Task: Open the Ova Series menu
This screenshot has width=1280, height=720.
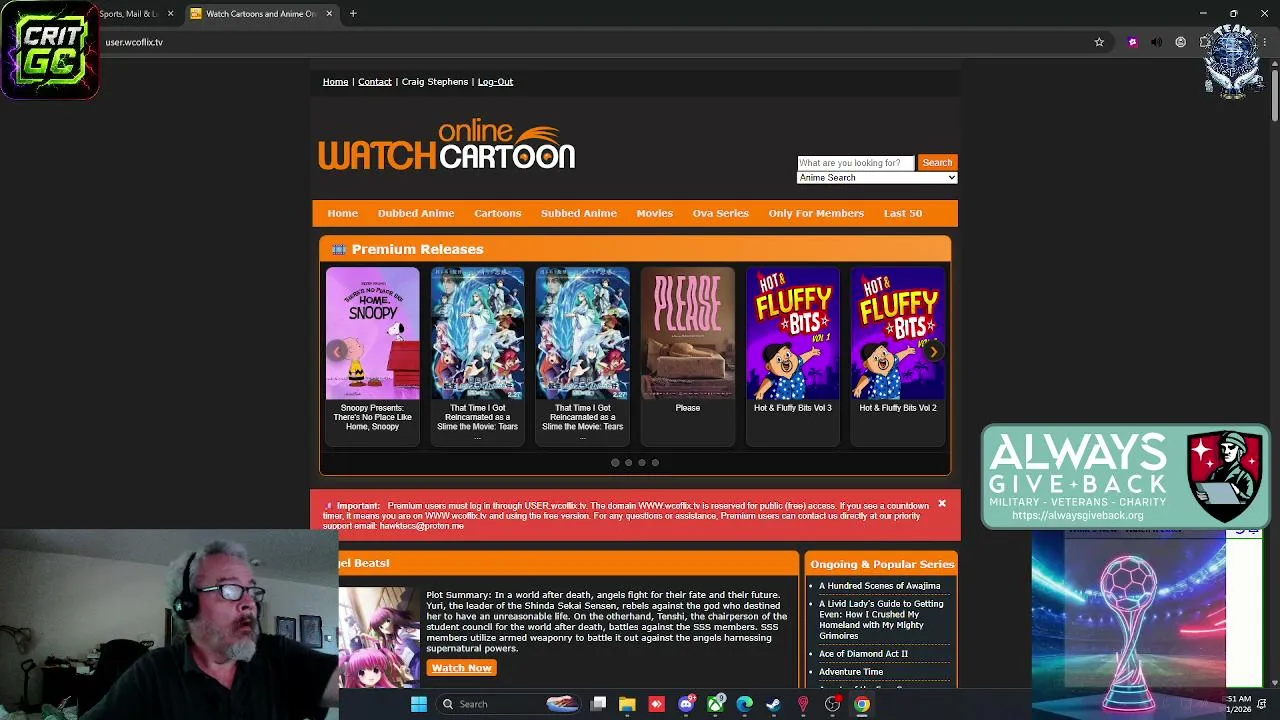Action: coord(721,213)
